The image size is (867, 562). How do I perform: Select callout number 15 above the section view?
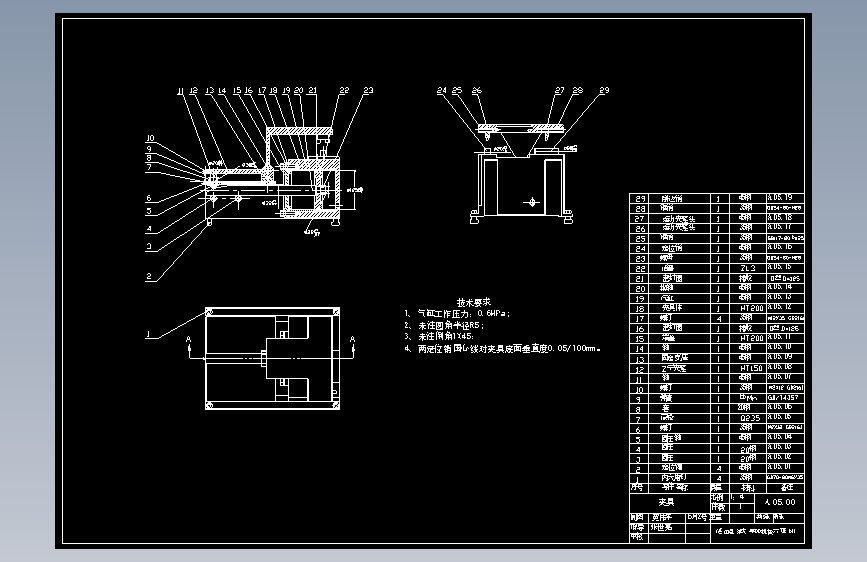[x=237, y=90]
